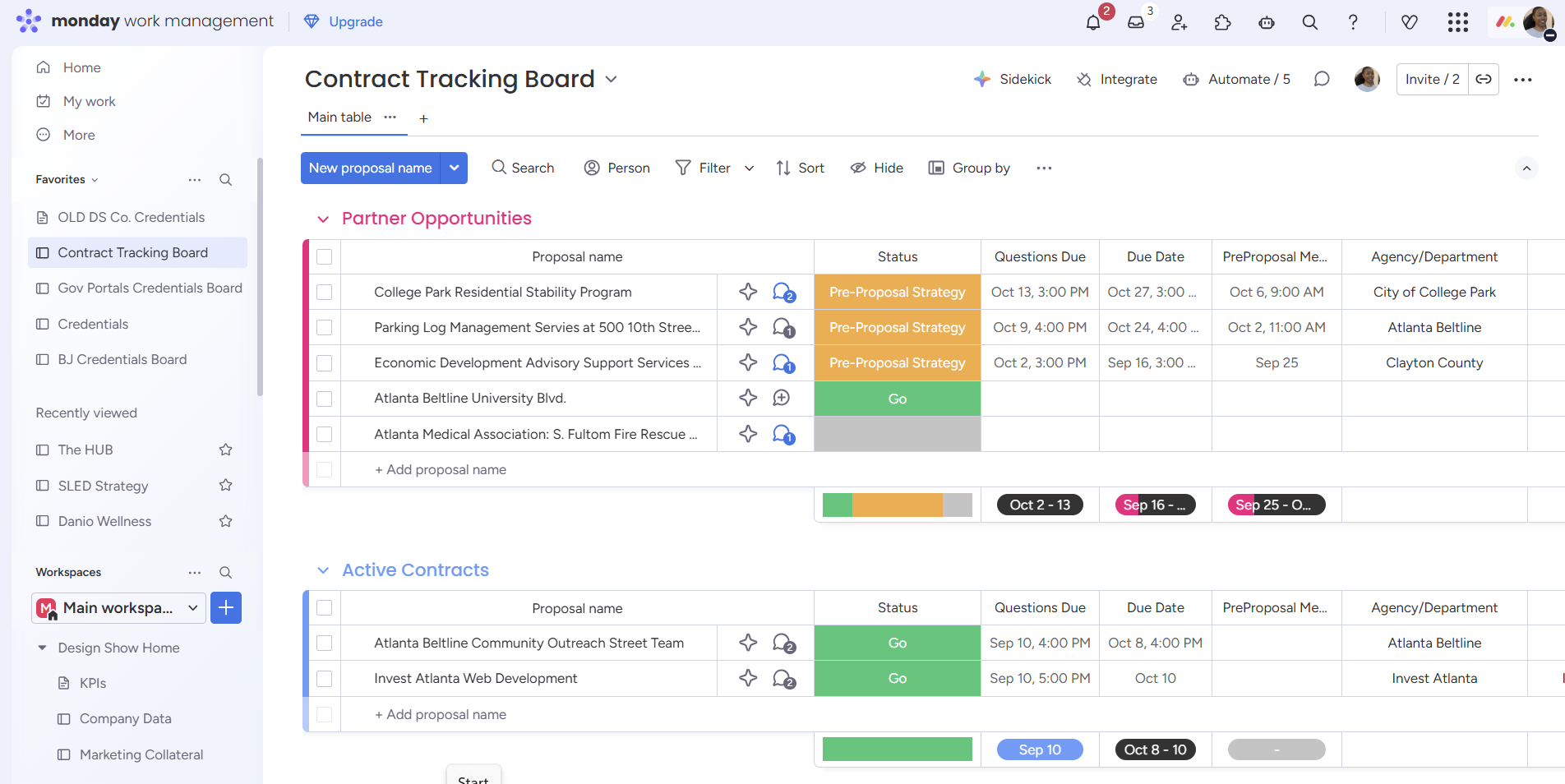This screenshot has width=1565, height=784.
Task: Open the inbox tray icon
Action: 1136,22
